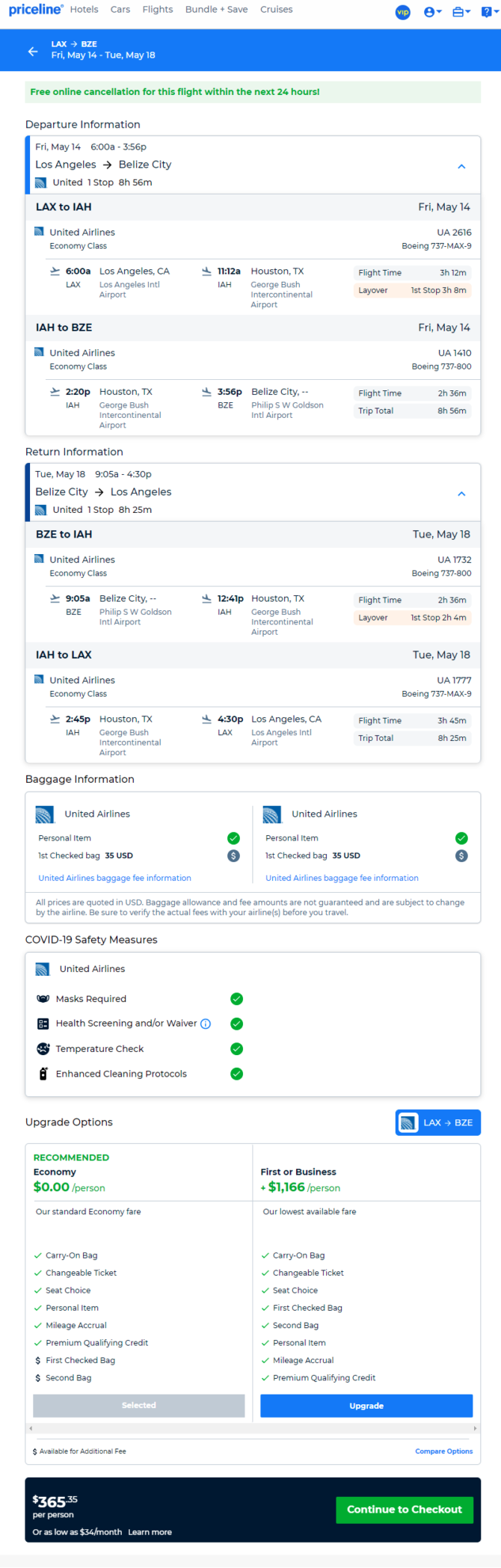Click the United logo beside UA 2616 flight

pos(39,232)
